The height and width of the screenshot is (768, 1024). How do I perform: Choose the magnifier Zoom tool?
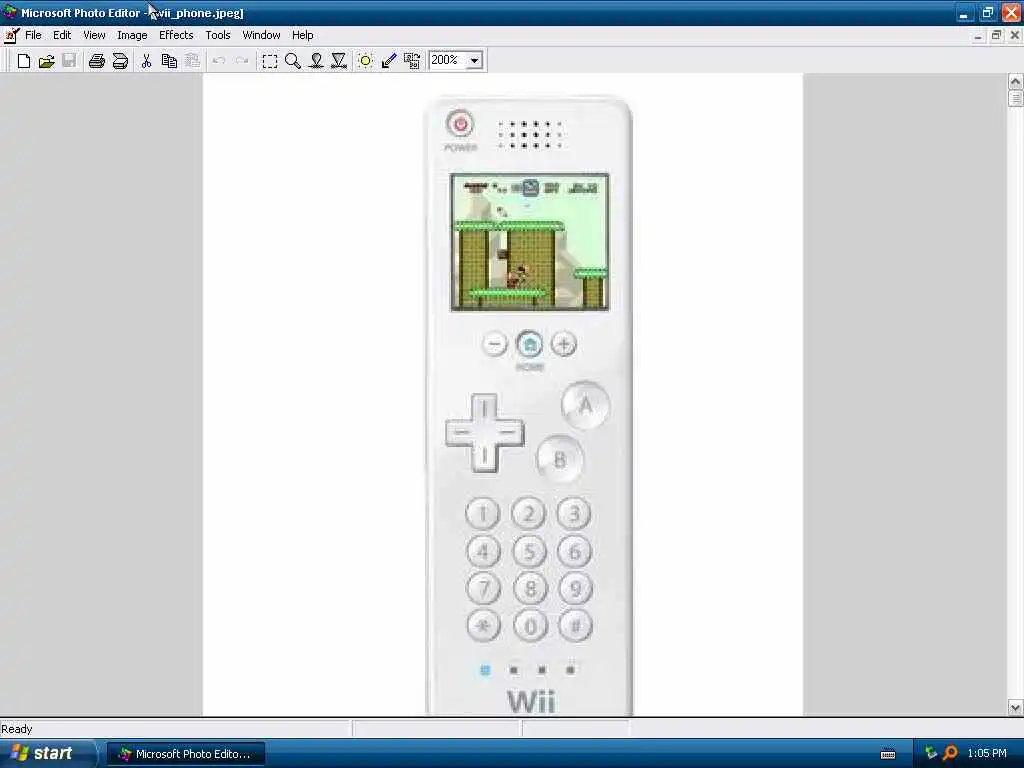tap(293, 61)
